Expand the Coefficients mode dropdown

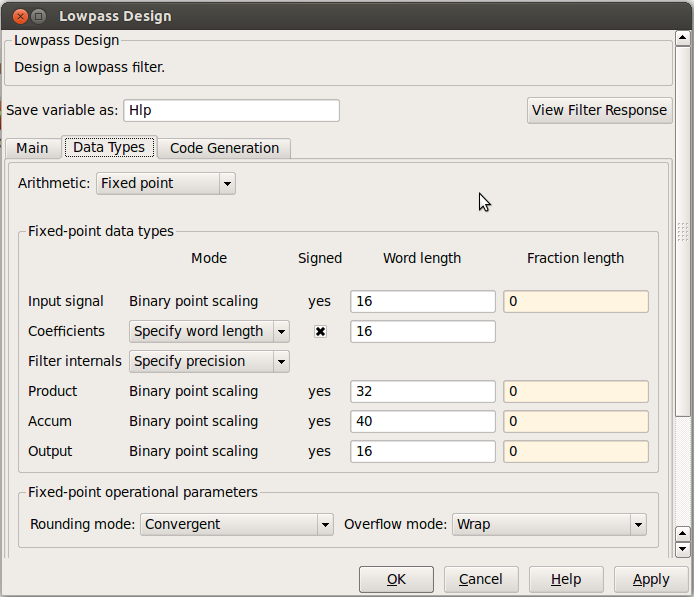[x=209, y=331]
